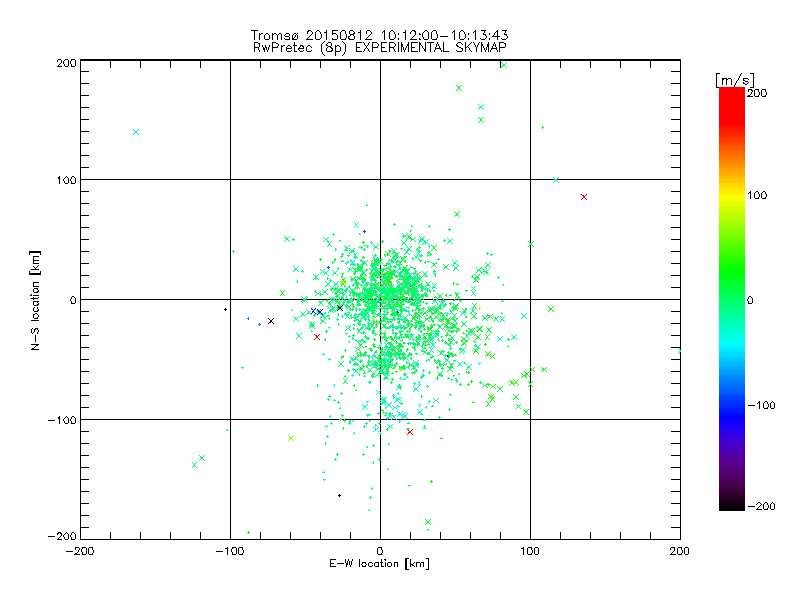
Task: Click the x-axis '100' tick label
Action: click(x=530, y=551)
